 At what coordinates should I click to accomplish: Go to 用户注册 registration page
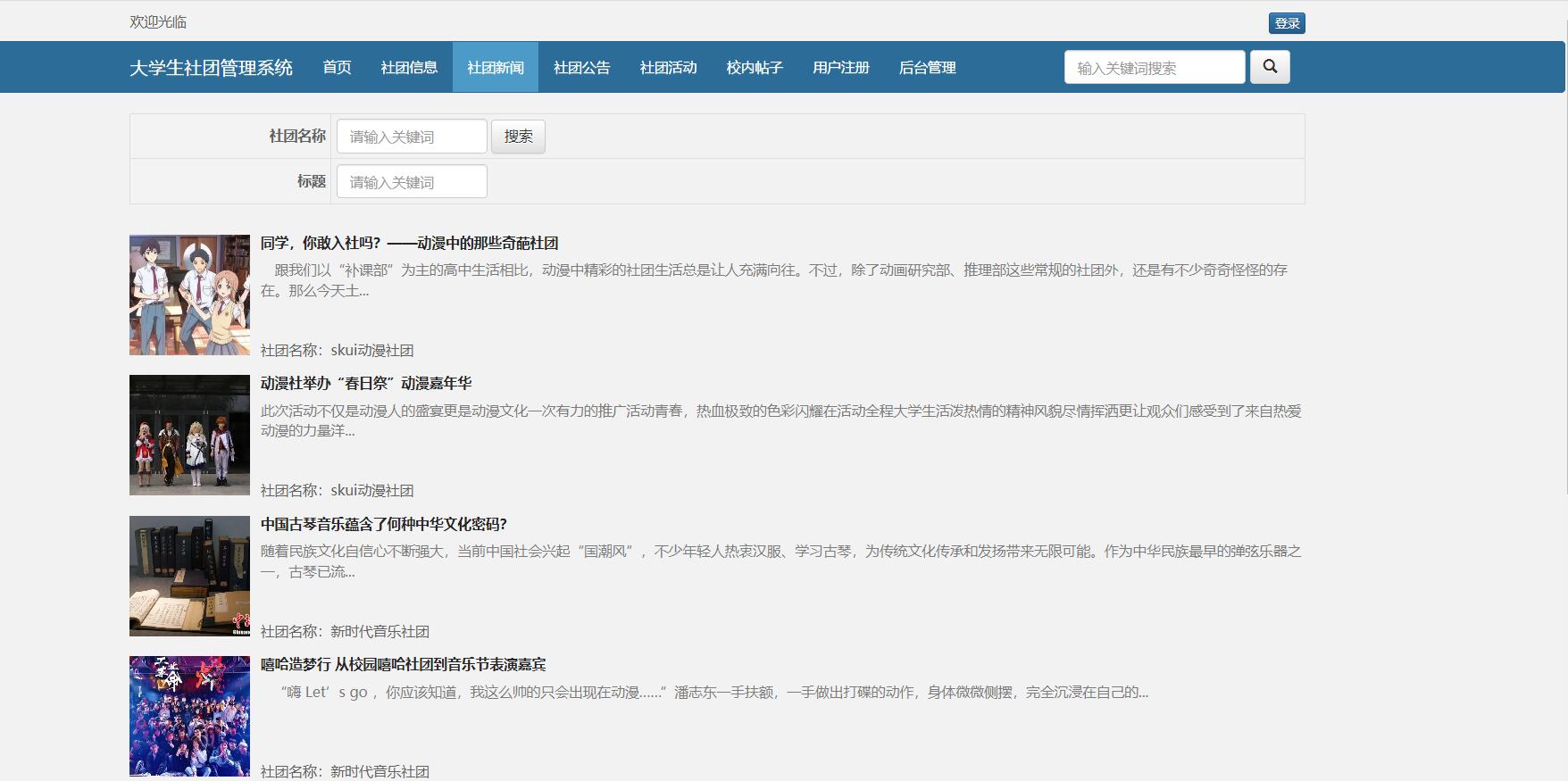(x=841, y=67)
